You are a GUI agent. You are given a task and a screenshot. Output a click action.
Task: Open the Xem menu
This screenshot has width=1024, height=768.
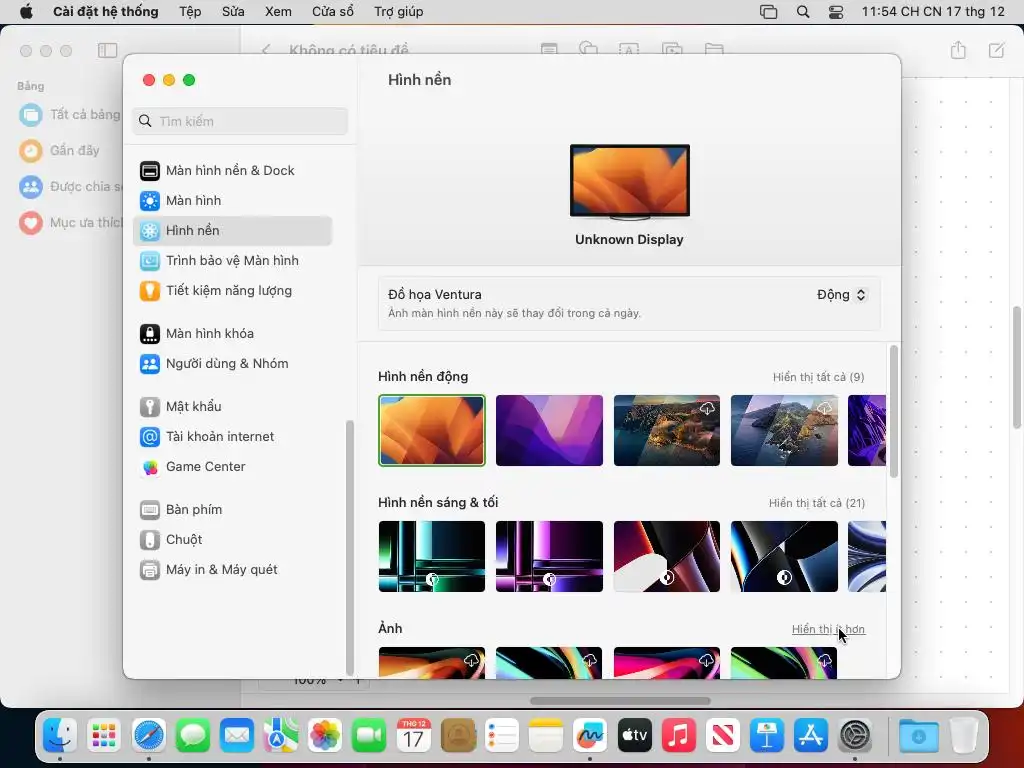point(278,12)
